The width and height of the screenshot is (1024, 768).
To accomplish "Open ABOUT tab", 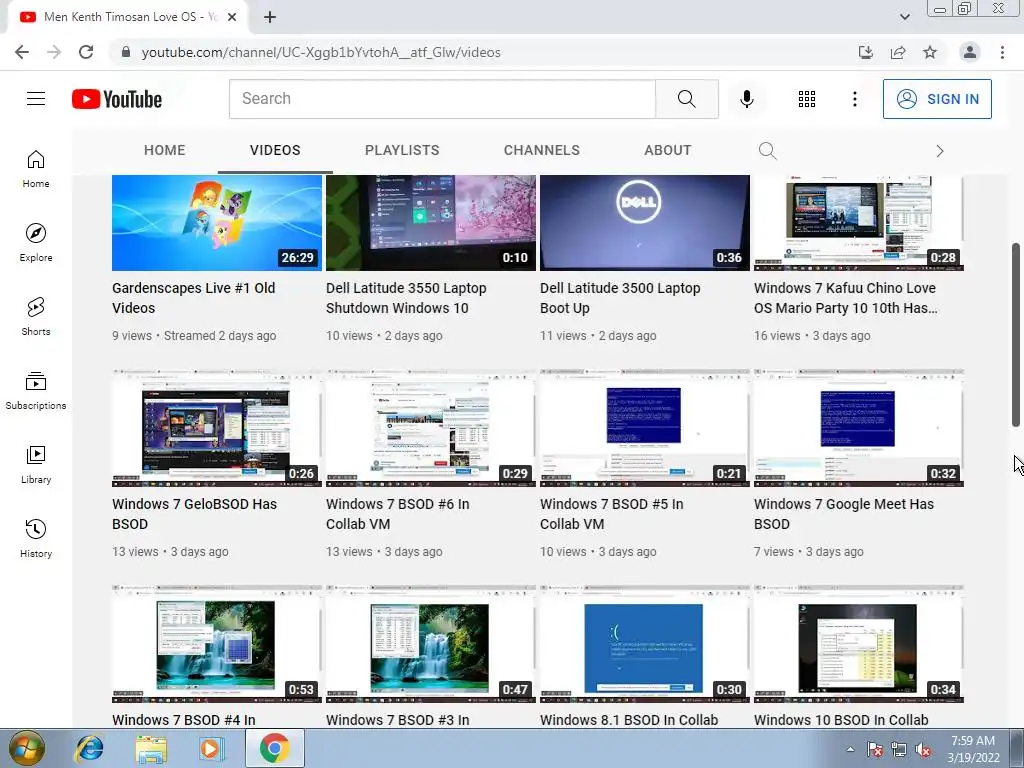I will click(x=667, y=150).
